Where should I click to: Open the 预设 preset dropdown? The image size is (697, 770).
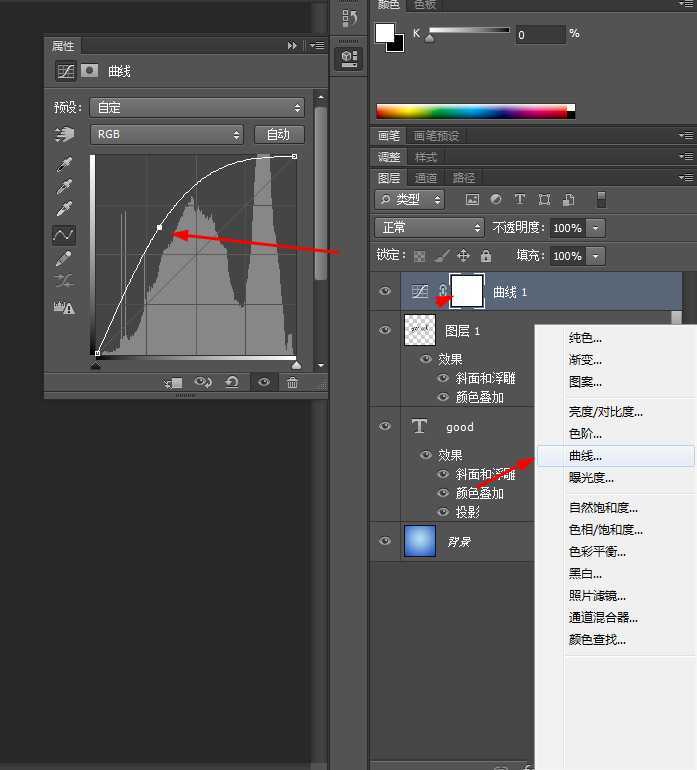197,107
